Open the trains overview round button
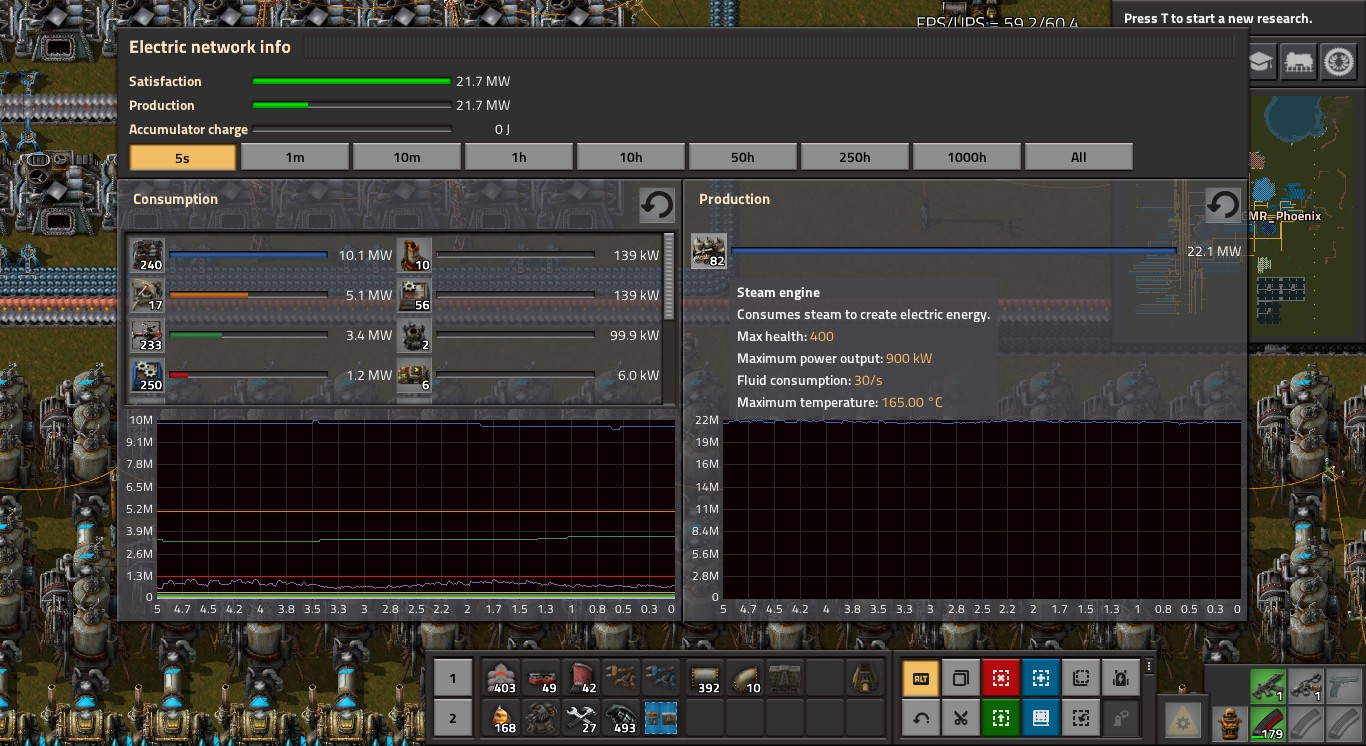This screenshot has height=746, width=1366. click(1299, 61)
